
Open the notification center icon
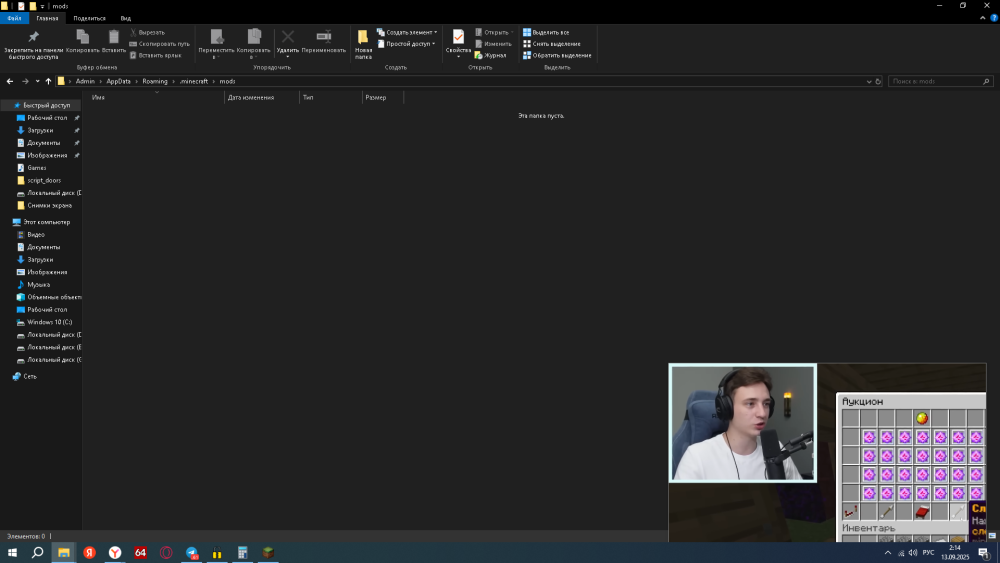[x=983, y=553]
